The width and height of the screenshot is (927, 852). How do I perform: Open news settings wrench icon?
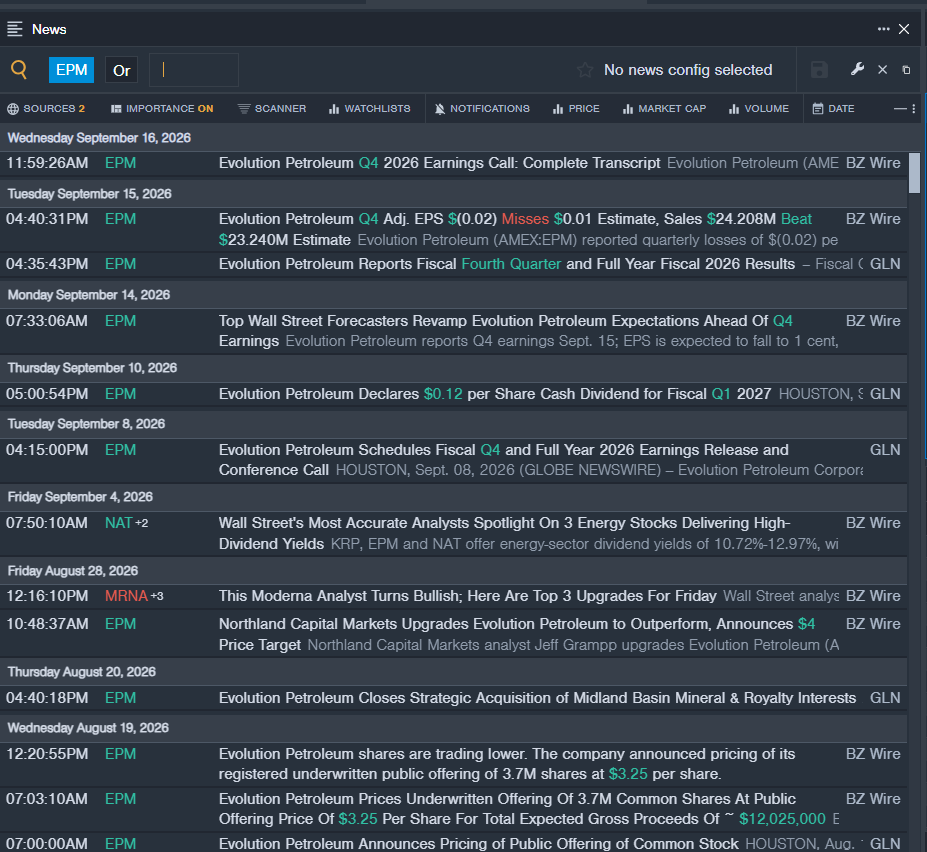(857, 70)
